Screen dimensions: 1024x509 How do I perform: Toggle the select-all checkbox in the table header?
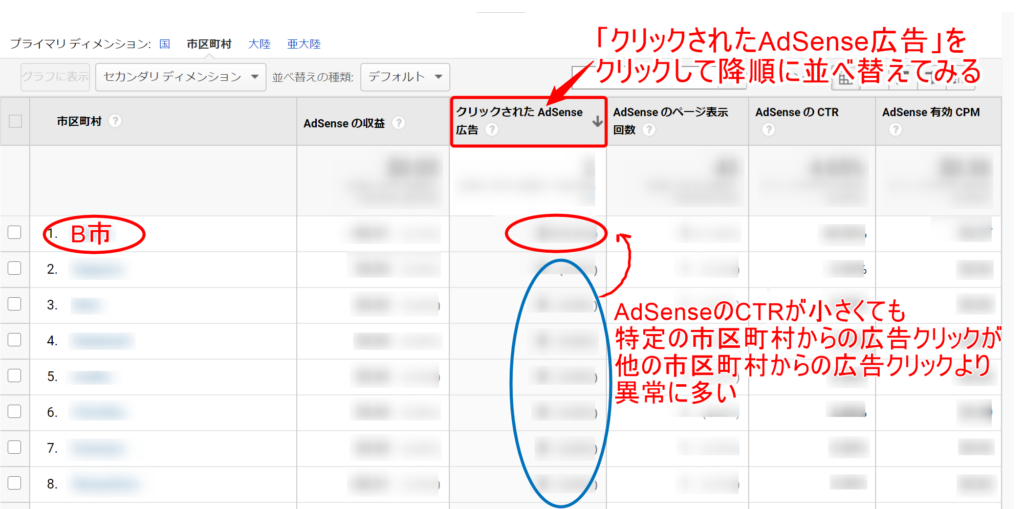[14, 121]
